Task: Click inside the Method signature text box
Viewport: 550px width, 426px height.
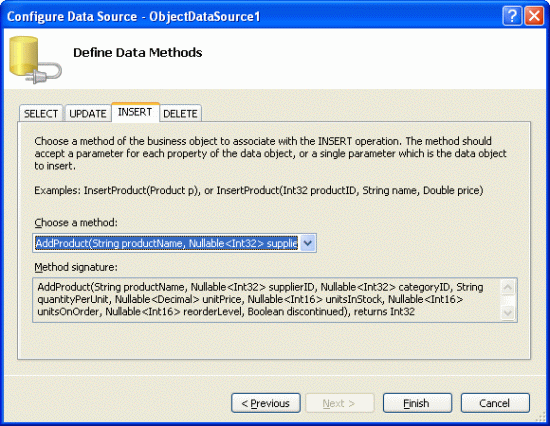Action: click(x=267, y=300)
